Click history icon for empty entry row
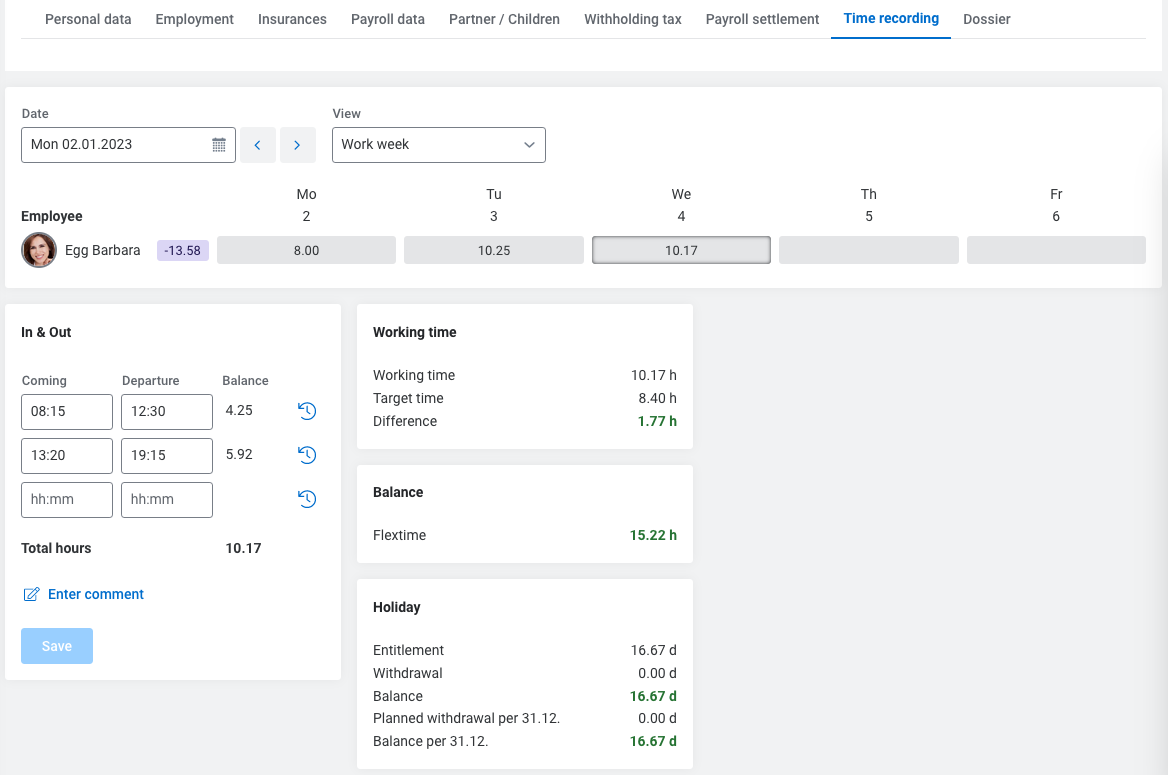The height and width of the screenshot is (775, 1168). click(x=307, y=499)
